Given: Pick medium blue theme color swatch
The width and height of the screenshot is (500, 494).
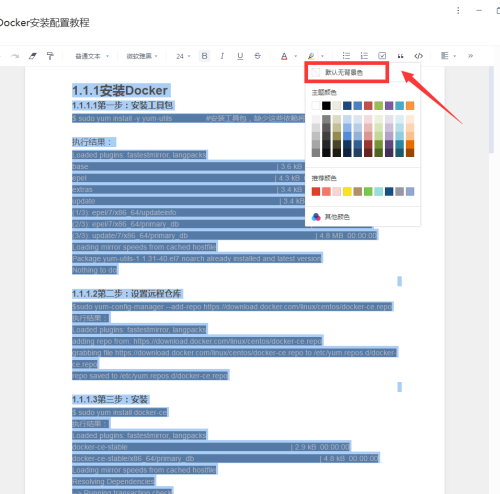Looking at the screenshot, I should pyautogui.click(x=358, y=106).
